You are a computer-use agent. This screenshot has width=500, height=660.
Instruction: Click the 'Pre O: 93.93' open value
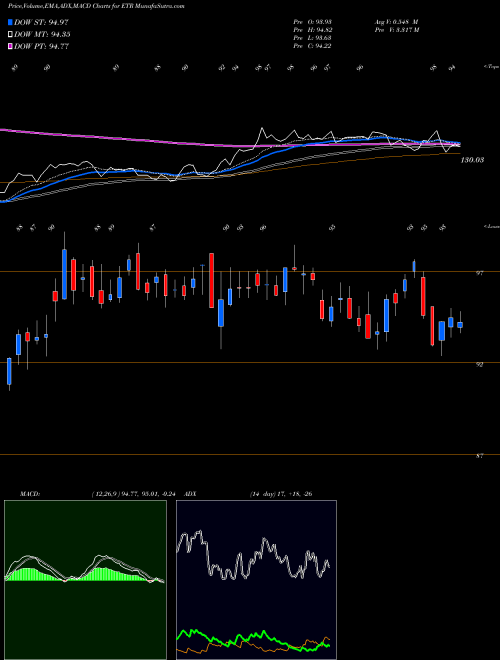[x=312, y=22]
